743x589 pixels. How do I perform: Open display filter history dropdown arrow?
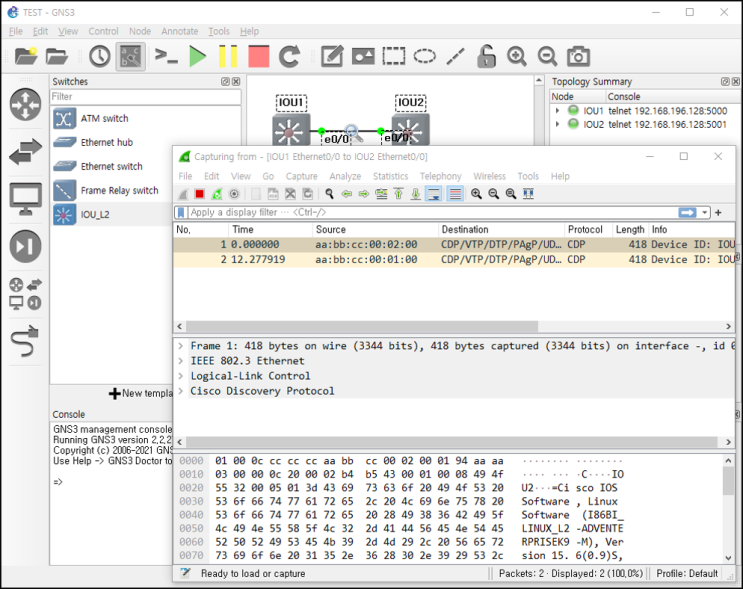pos(705,212)
